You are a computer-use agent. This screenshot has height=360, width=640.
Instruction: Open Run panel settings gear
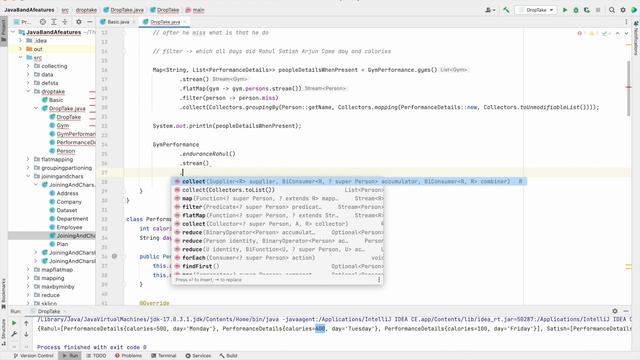pos(615,311)
